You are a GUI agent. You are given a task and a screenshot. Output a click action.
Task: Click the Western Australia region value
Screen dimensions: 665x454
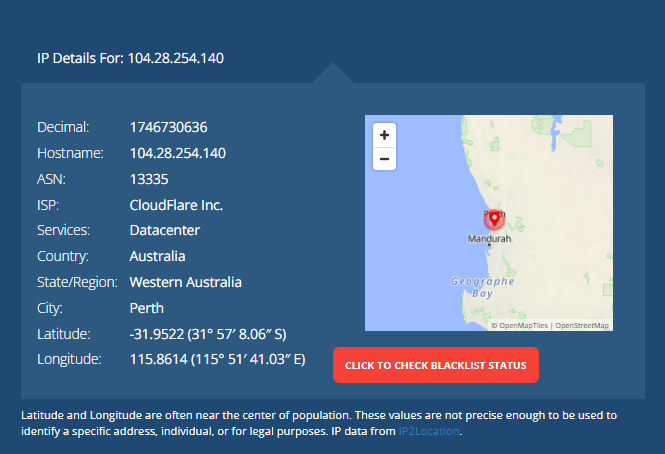pyautogui.click(x=185, y=282)
